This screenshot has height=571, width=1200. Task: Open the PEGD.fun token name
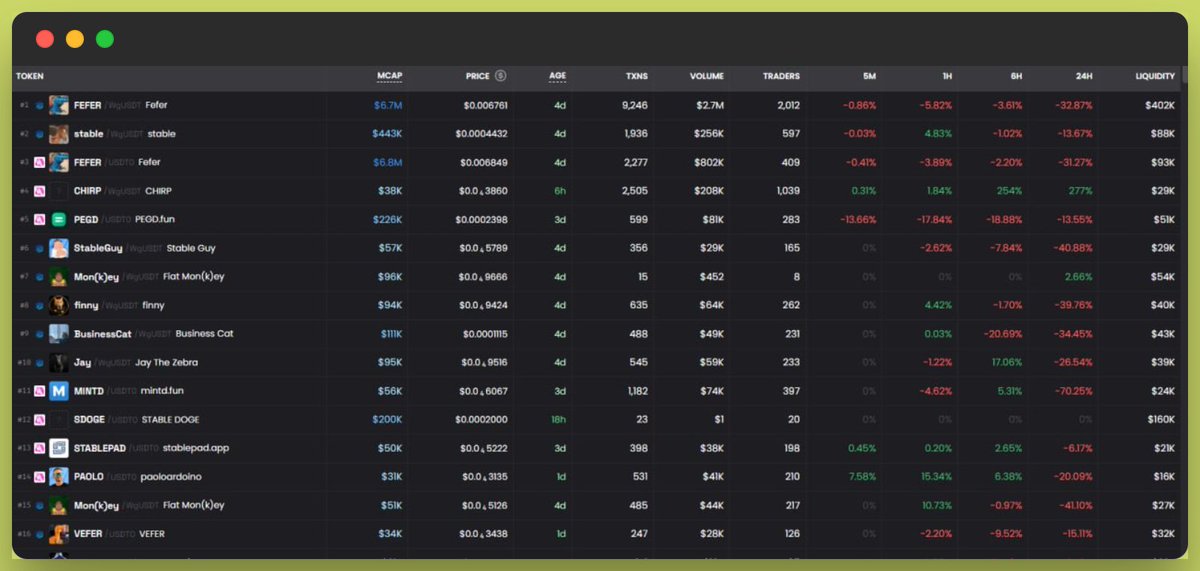pos(155,219)
